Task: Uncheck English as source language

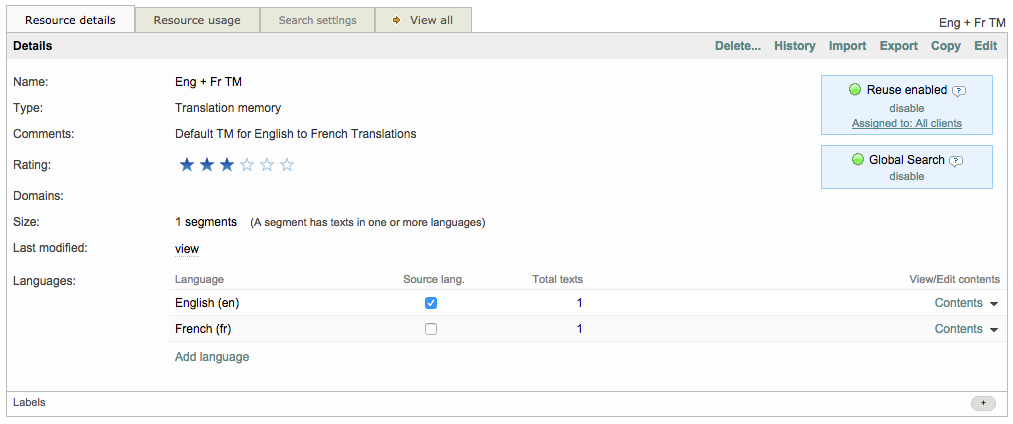Action: (x=431, y=303)
